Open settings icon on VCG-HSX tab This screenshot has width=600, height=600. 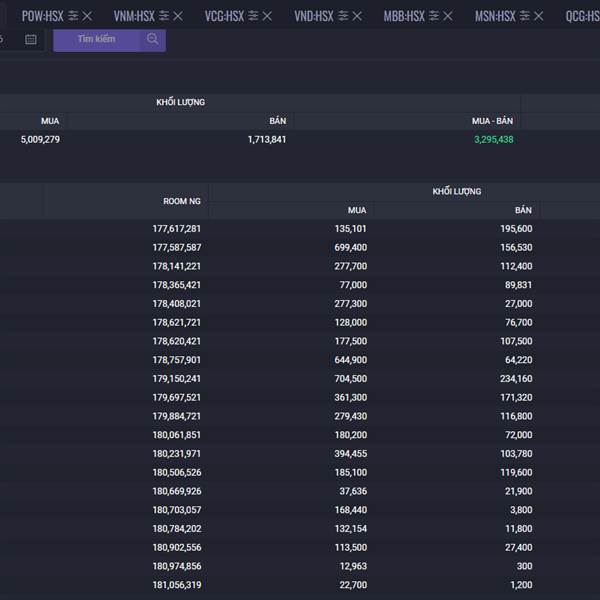(x=253, y=16)
